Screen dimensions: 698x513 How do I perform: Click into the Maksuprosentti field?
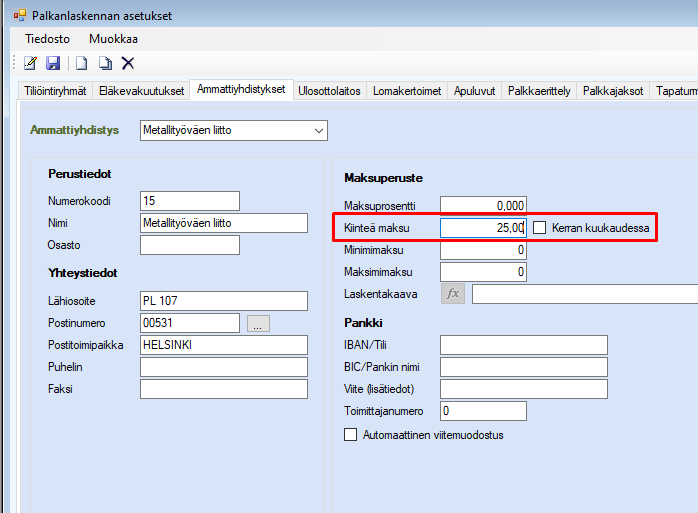click(483, 206)
